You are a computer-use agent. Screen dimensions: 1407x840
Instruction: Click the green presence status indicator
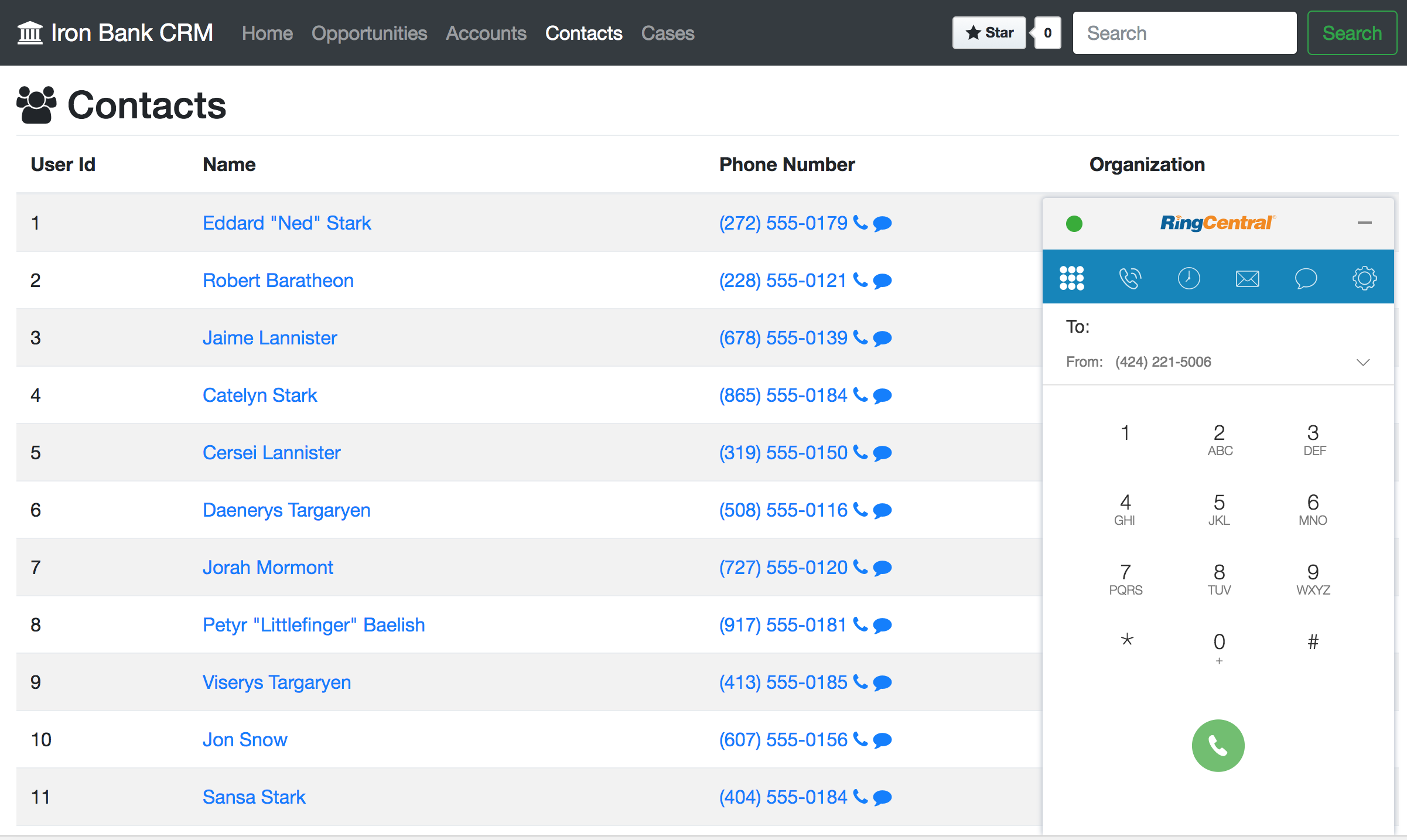tap(1075, 223)
